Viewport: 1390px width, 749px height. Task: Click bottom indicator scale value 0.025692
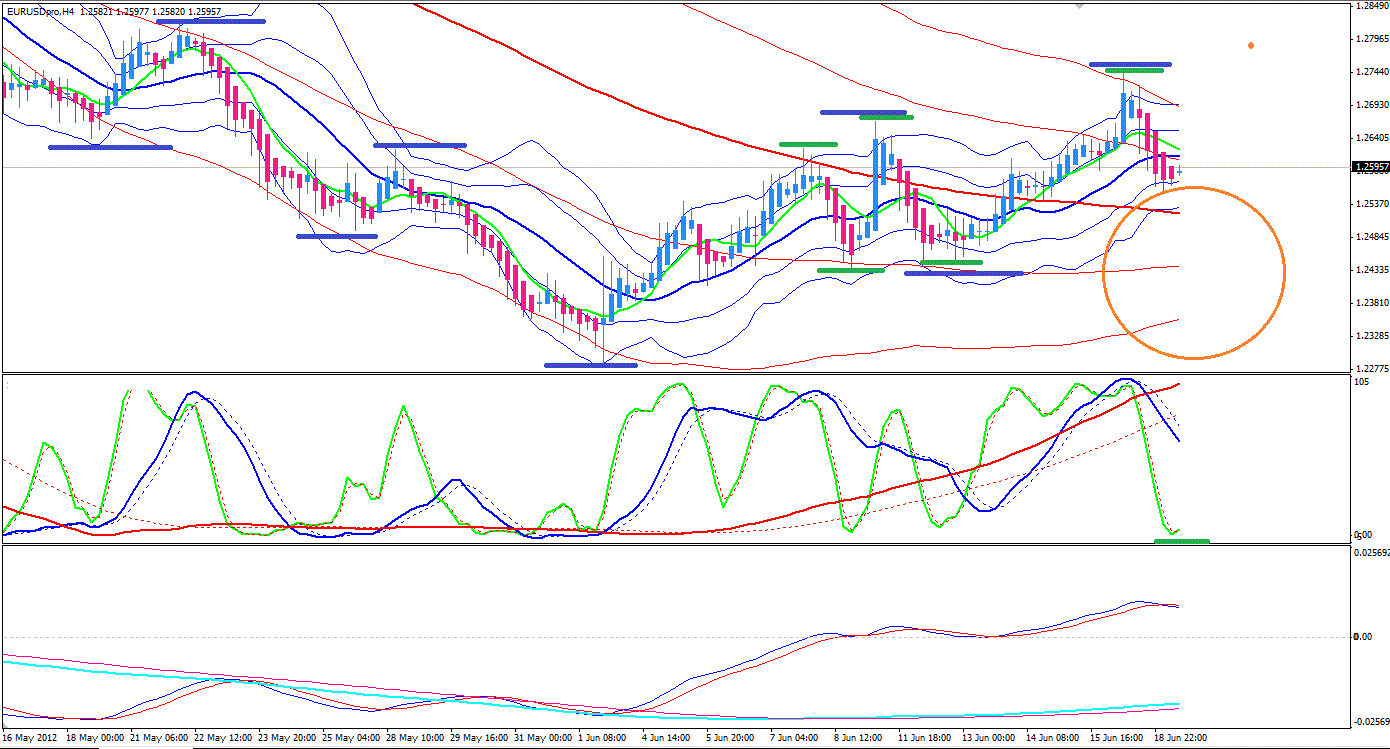[1370, 552]
